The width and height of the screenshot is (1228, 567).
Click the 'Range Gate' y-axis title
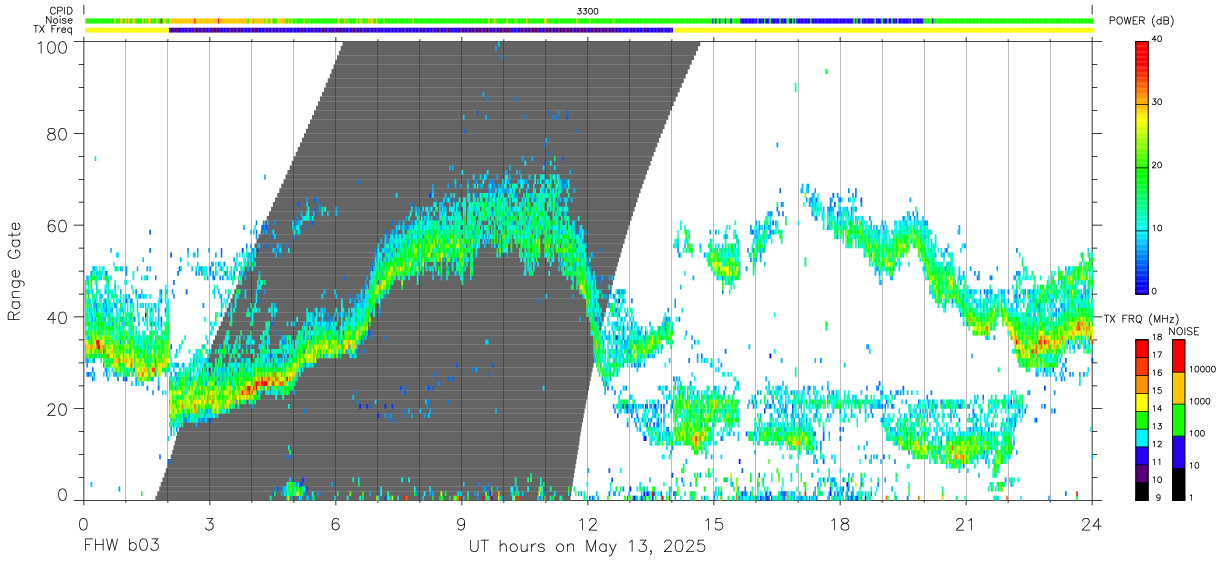coord(15,271)
